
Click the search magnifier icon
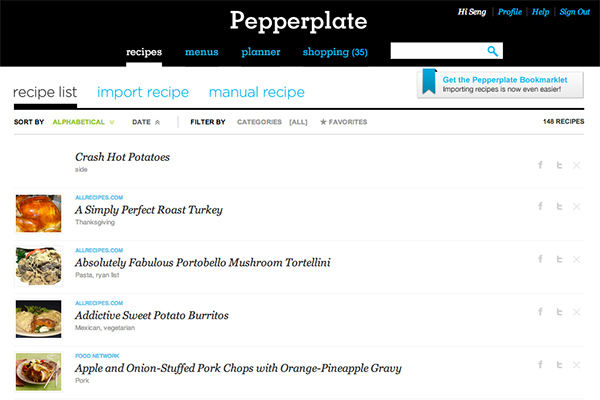click(492, 51)
